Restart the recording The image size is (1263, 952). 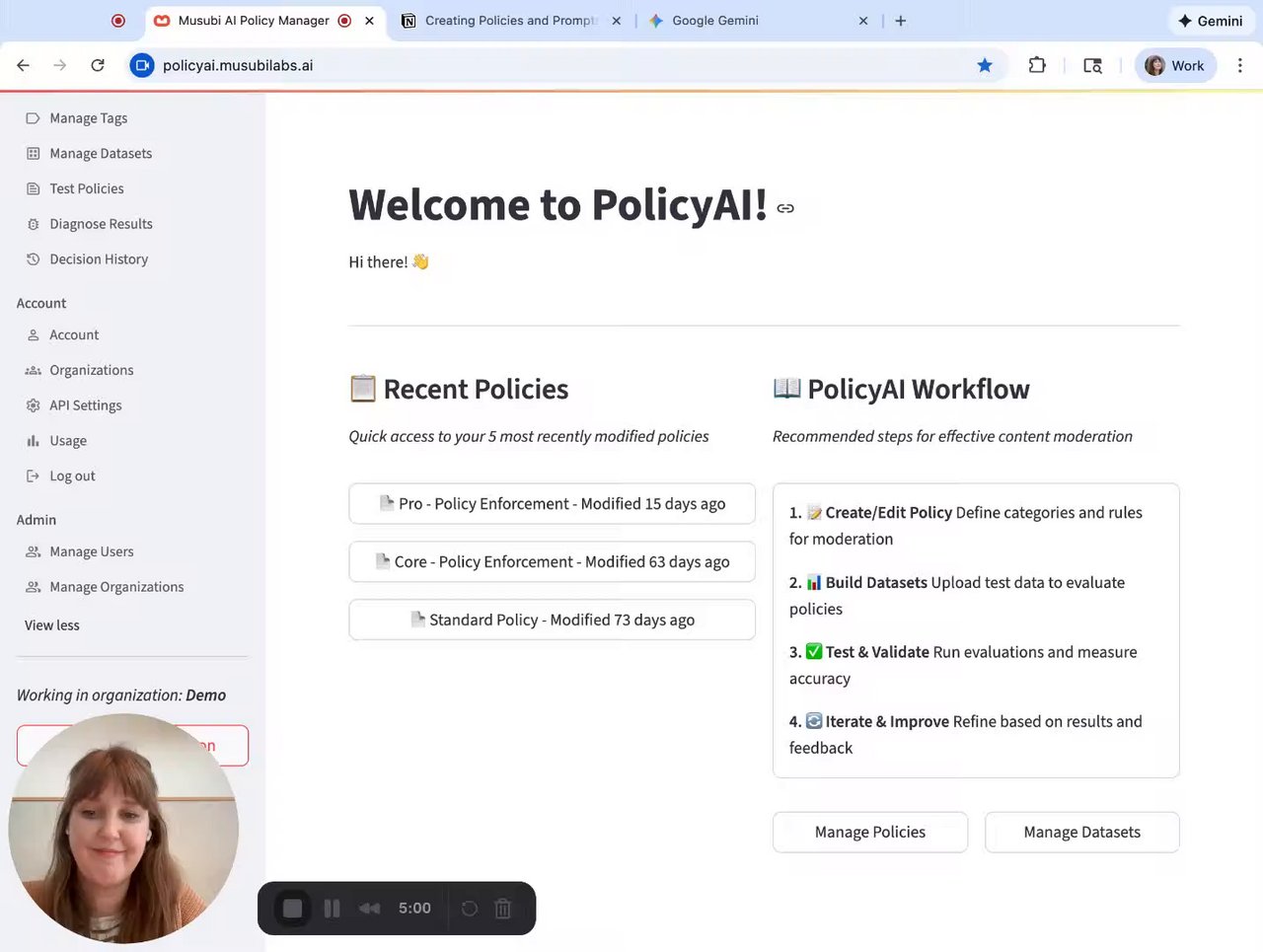coord(470,909)
